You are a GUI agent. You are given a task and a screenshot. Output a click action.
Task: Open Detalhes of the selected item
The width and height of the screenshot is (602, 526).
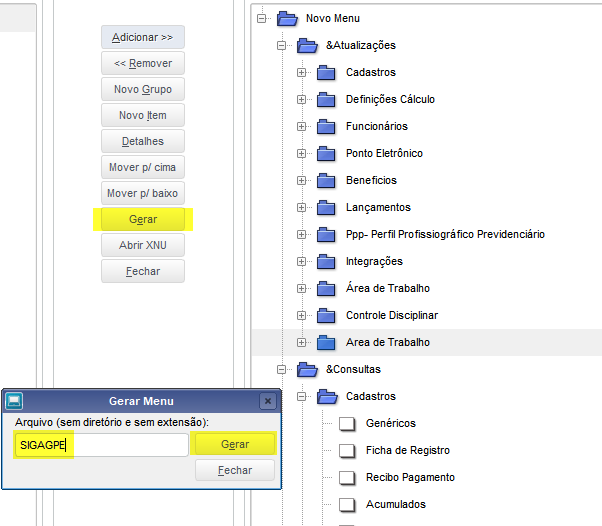click(143, 141)
